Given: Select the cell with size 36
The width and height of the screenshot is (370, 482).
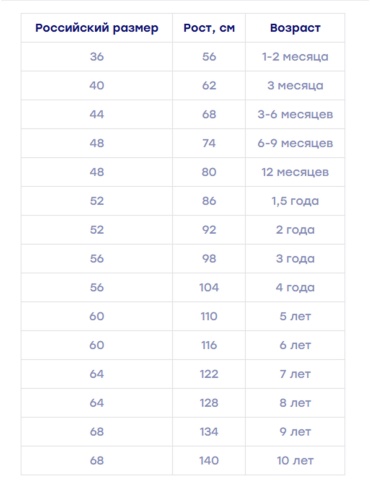Looking at the screenshot, I should (x=97, y=57).
